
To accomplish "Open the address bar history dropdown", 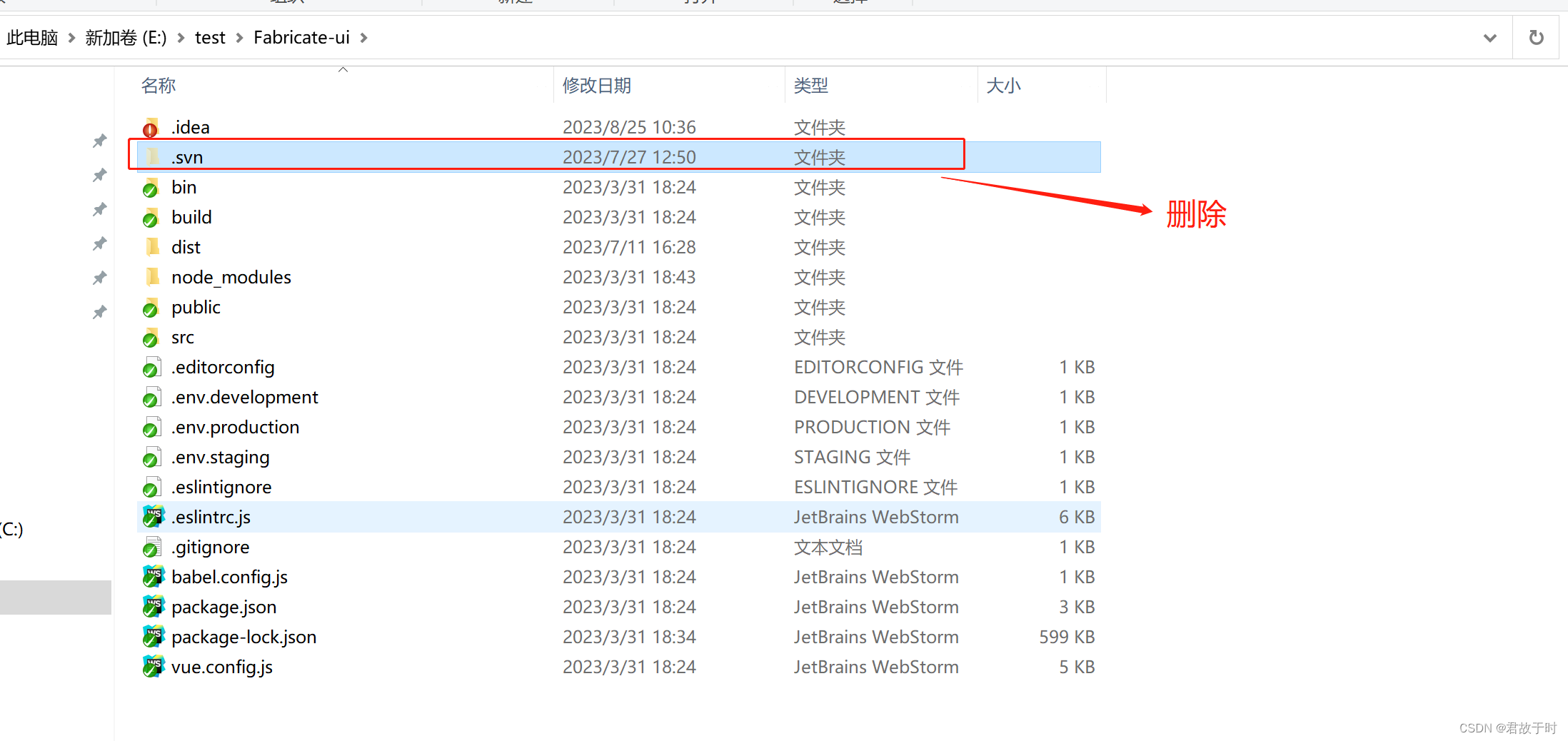I will [1489, 38].
